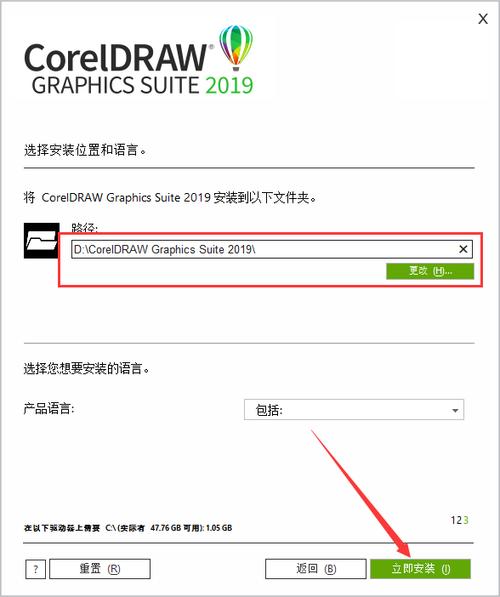This screenshot has width=500, height=597.
Task: Click the 立即安装 (I) install now button
Action: pyautogui.click(x=420, y=569)
